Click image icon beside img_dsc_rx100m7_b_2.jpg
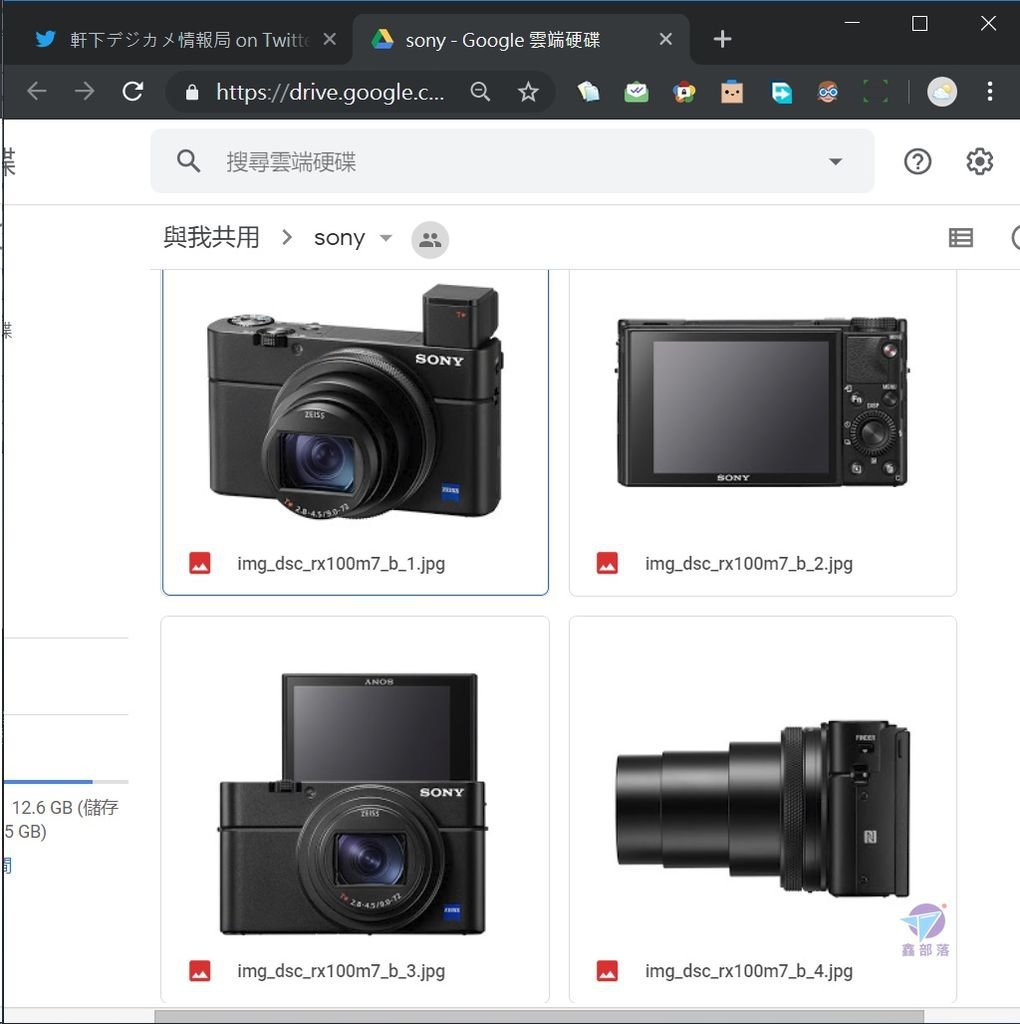Image resolution: width=1020 pixels, height=1024 pixels. (607, 563)
